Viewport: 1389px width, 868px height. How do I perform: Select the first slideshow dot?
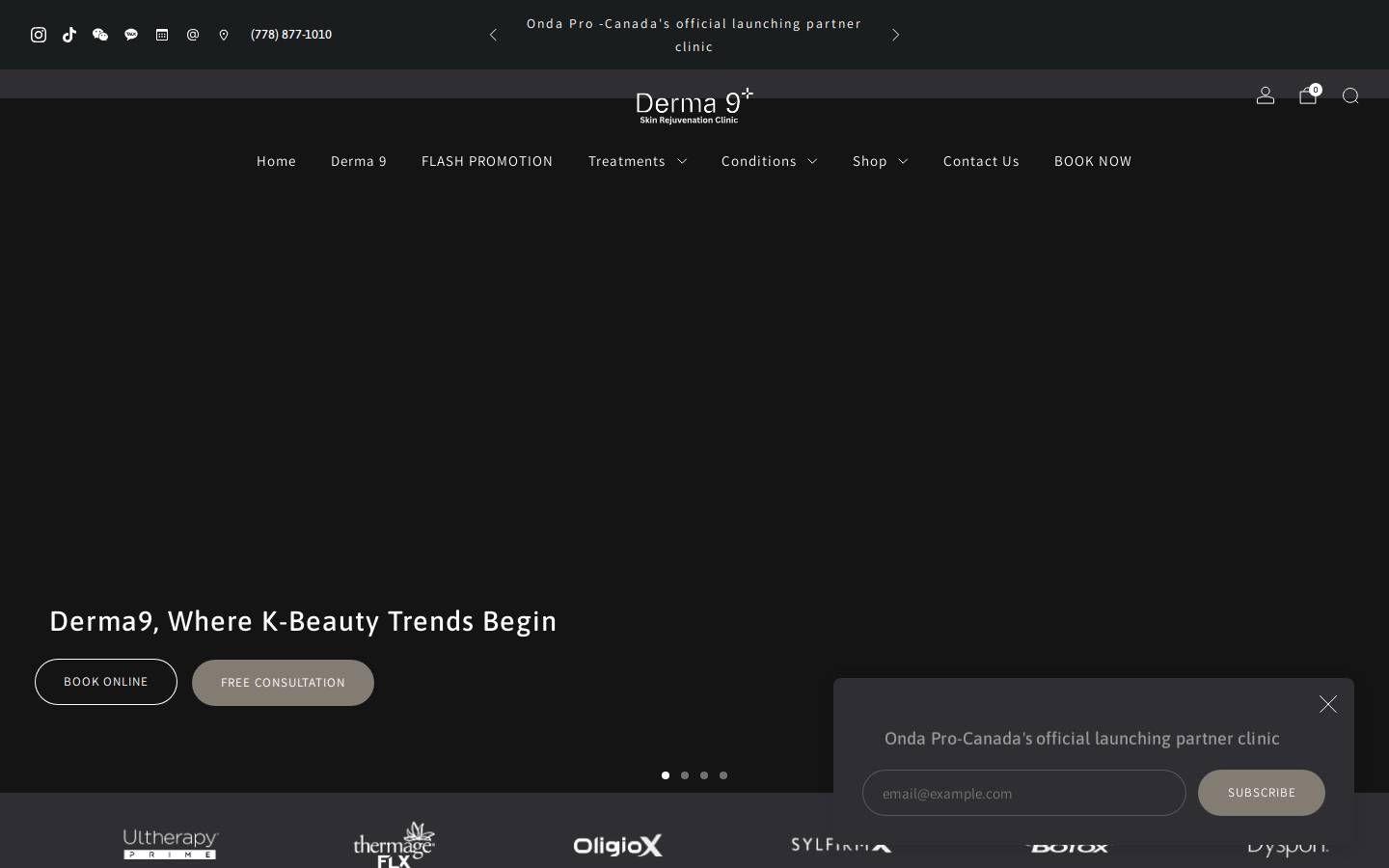pos(666,775)
